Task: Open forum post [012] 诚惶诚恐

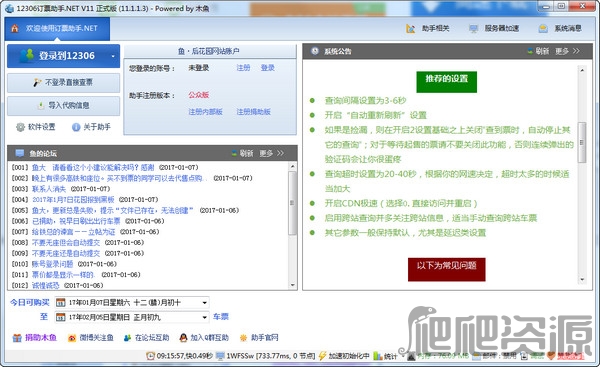Action: click(46, 285)
